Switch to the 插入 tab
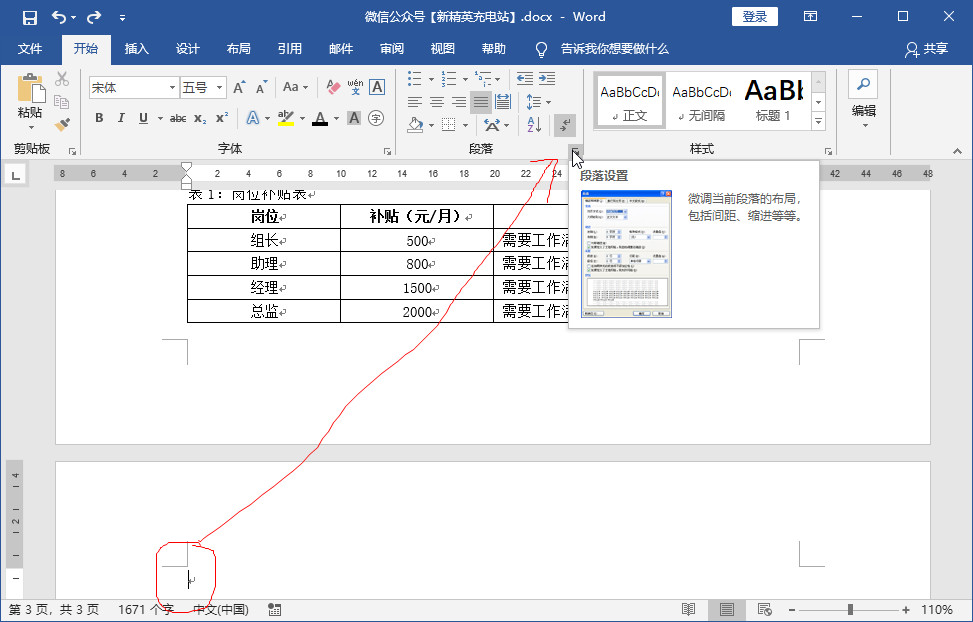This screenshot has width=973, height=622. tap(137, 48)
